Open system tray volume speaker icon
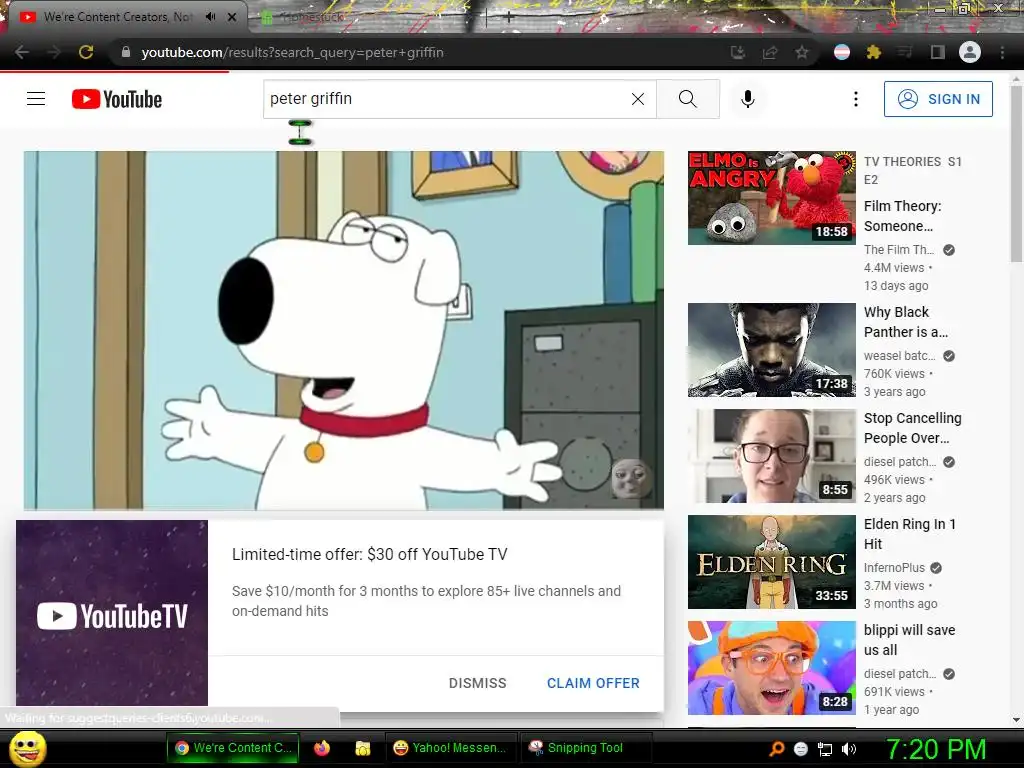The image size is (1024, 768). pos(849,749)
